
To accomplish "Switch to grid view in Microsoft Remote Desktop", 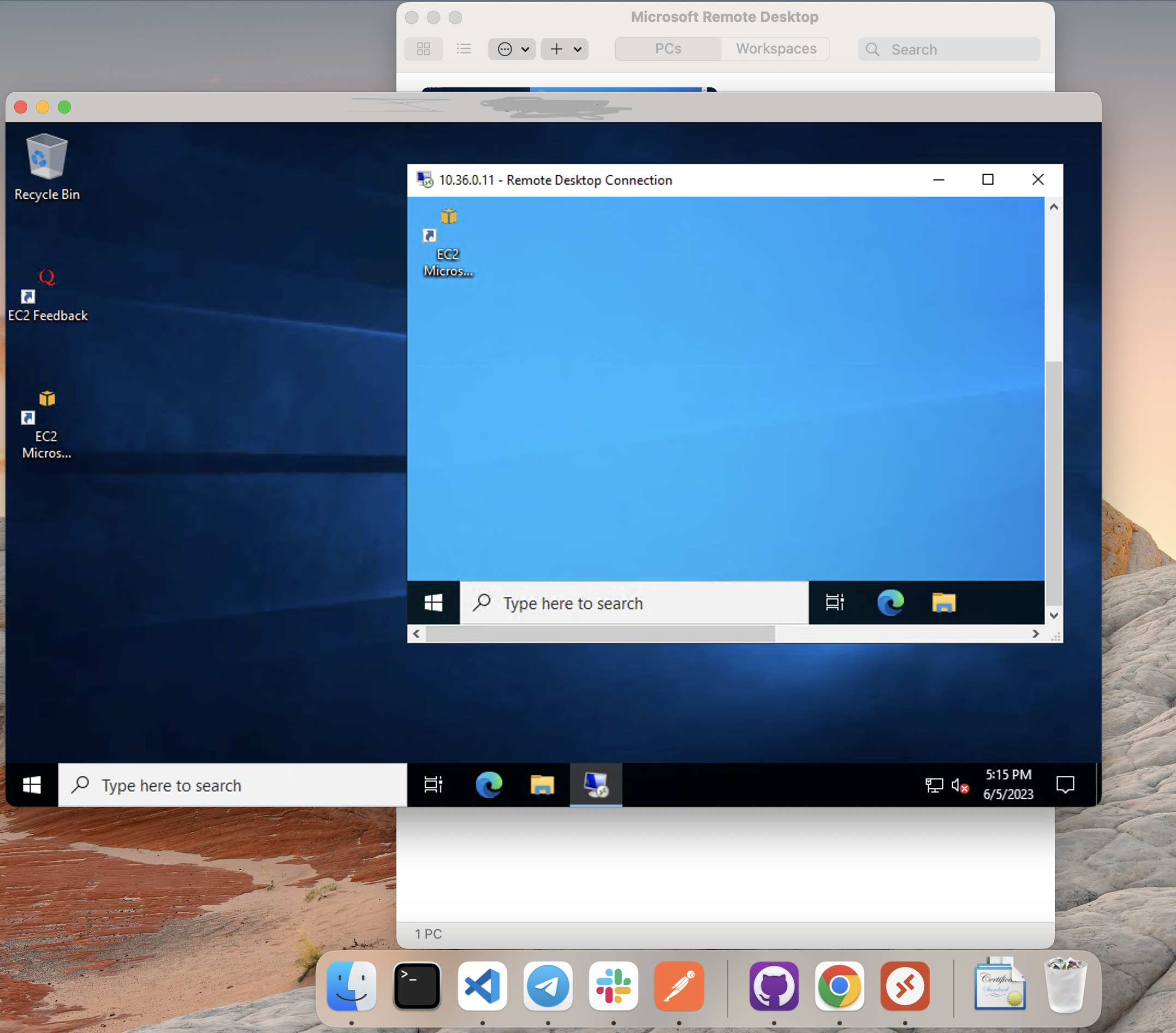I will point(424,49).
